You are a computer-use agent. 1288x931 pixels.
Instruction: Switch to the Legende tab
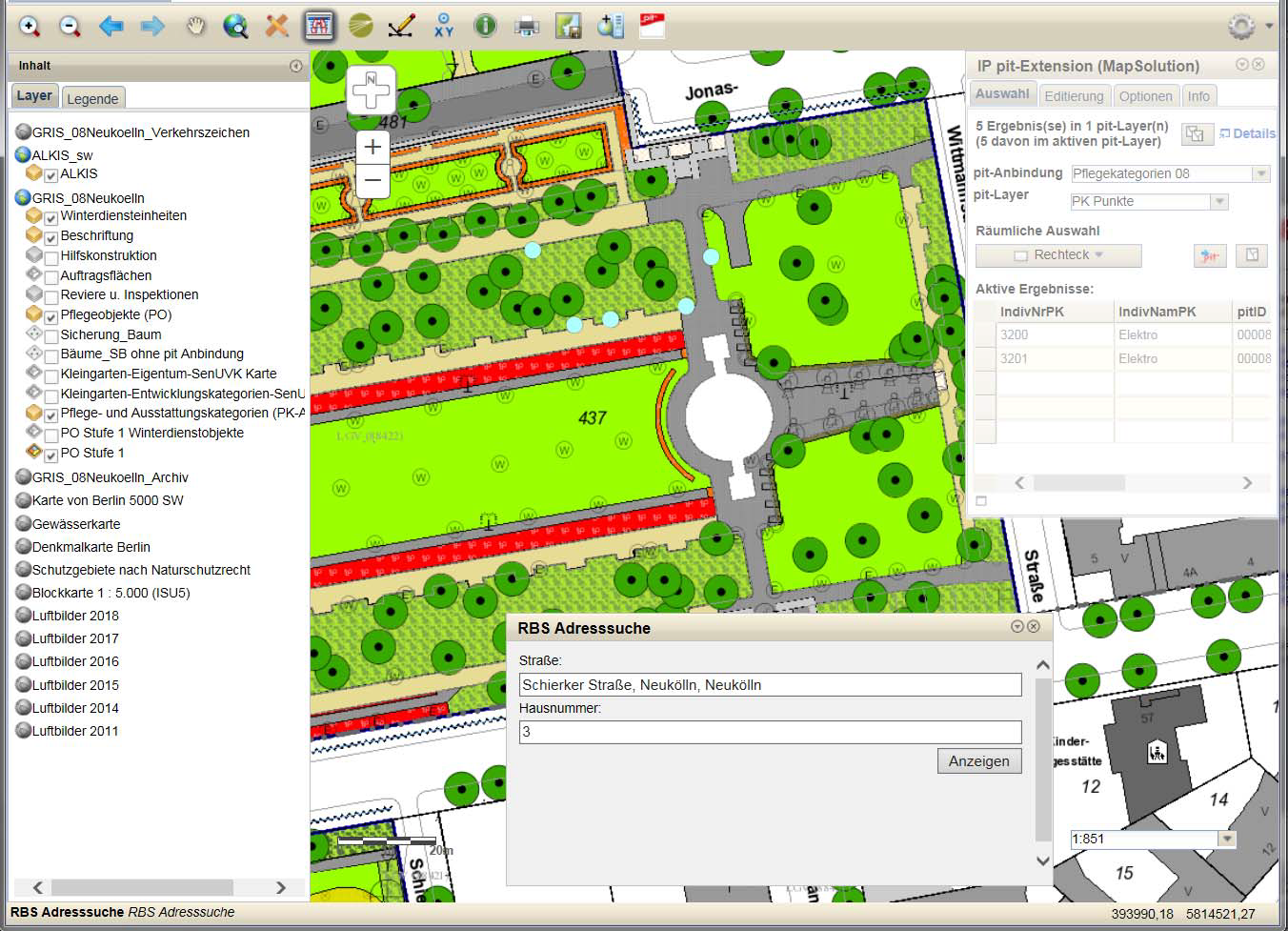92,98
